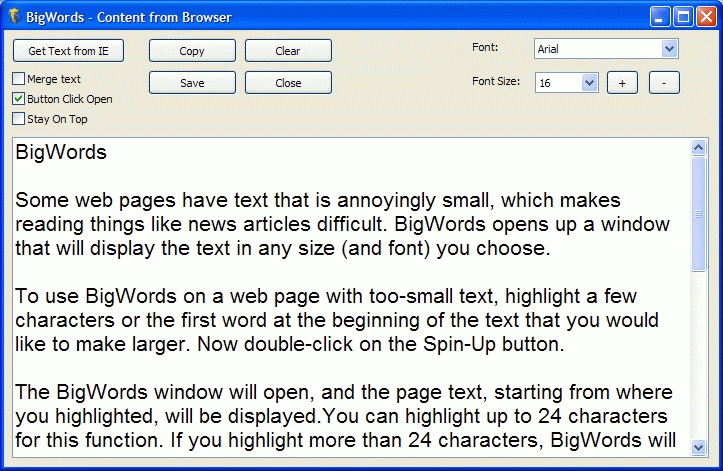The width and height of the screenshot is (723, 471).
Task: Click the BigWords app icon in title bar
Action: (14, 17)
